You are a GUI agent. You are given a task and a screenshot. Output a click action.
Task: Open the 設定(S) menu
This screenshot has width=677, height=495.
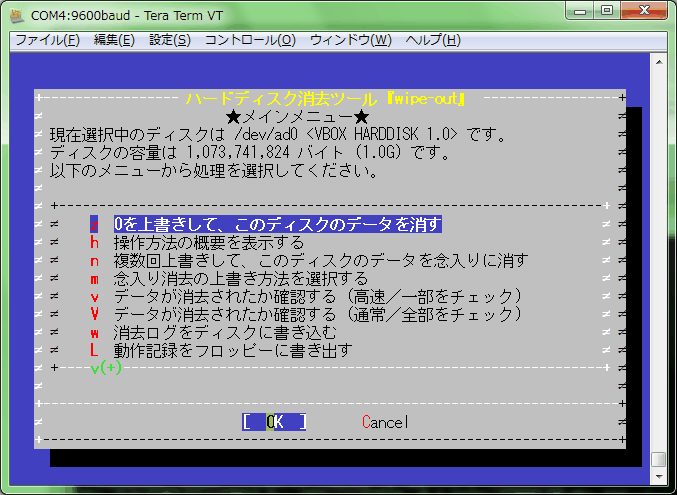(170, 40)
